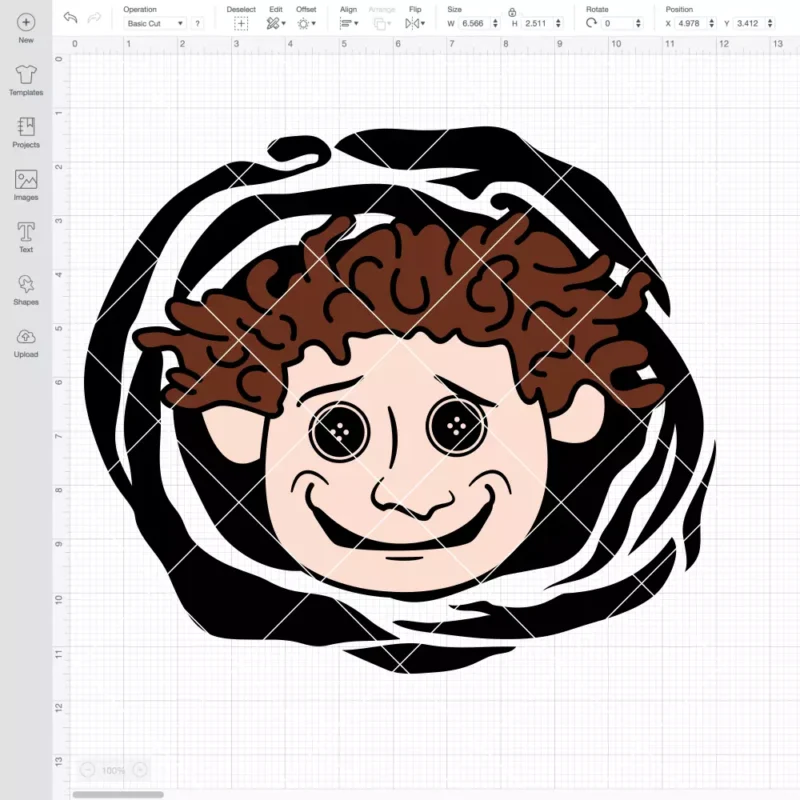Image resolution: width=800 pixels, height=800 pixels.
Task: Click the Height size input field
Action: click(x=537, y=23)
